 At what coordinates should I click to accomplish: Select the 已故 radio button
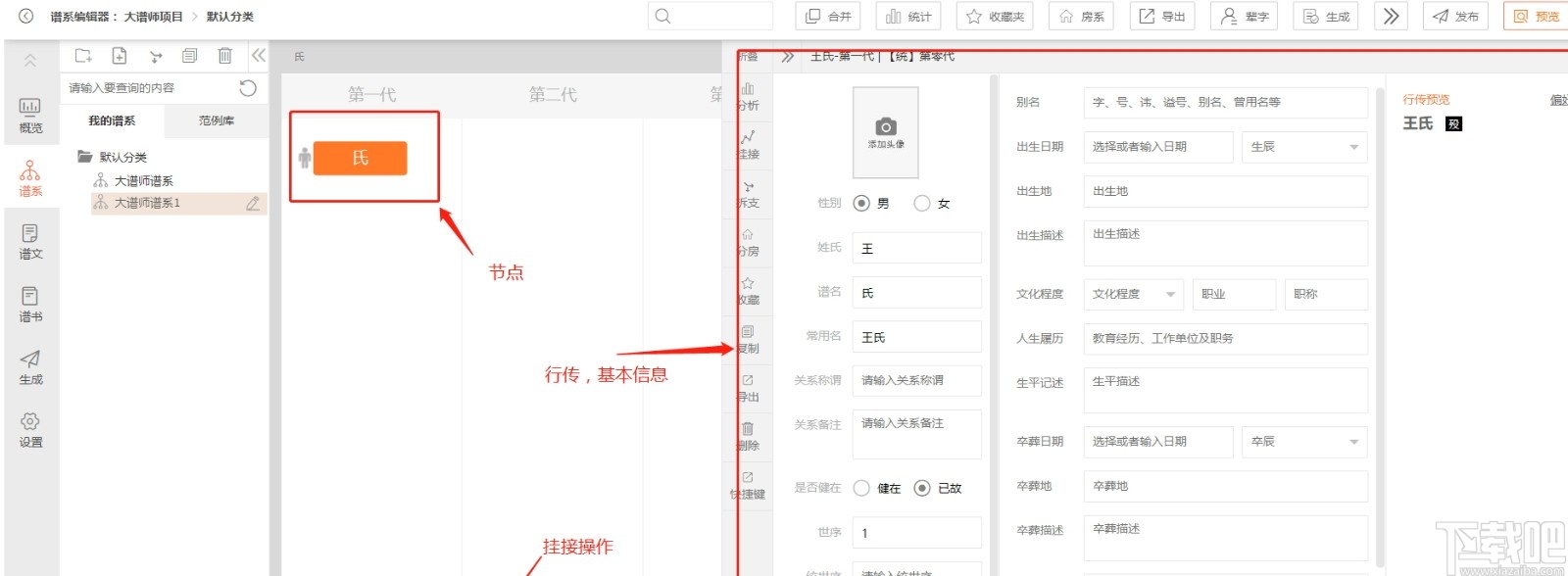tap(922, 488)
